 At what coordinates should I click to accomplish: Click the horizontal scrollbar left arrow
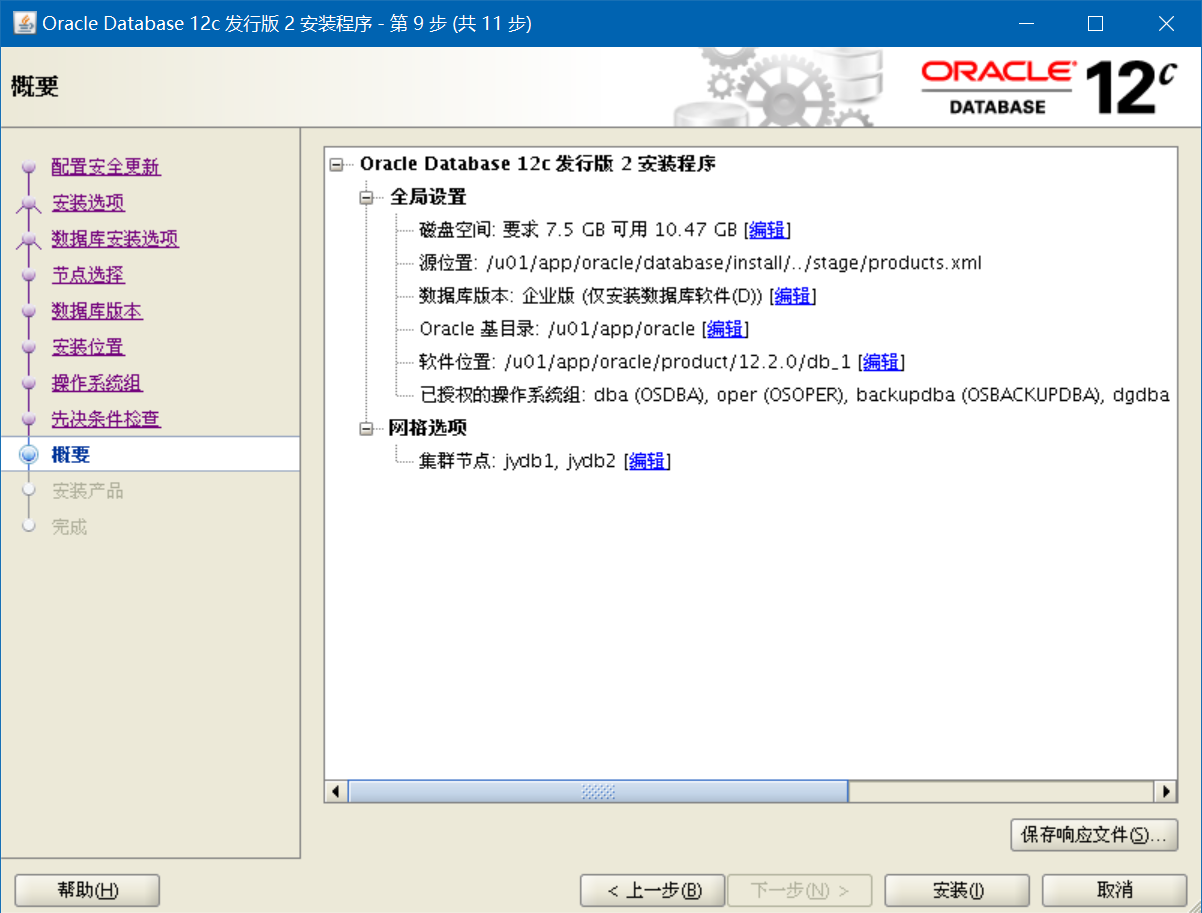[x=336, y=791]
